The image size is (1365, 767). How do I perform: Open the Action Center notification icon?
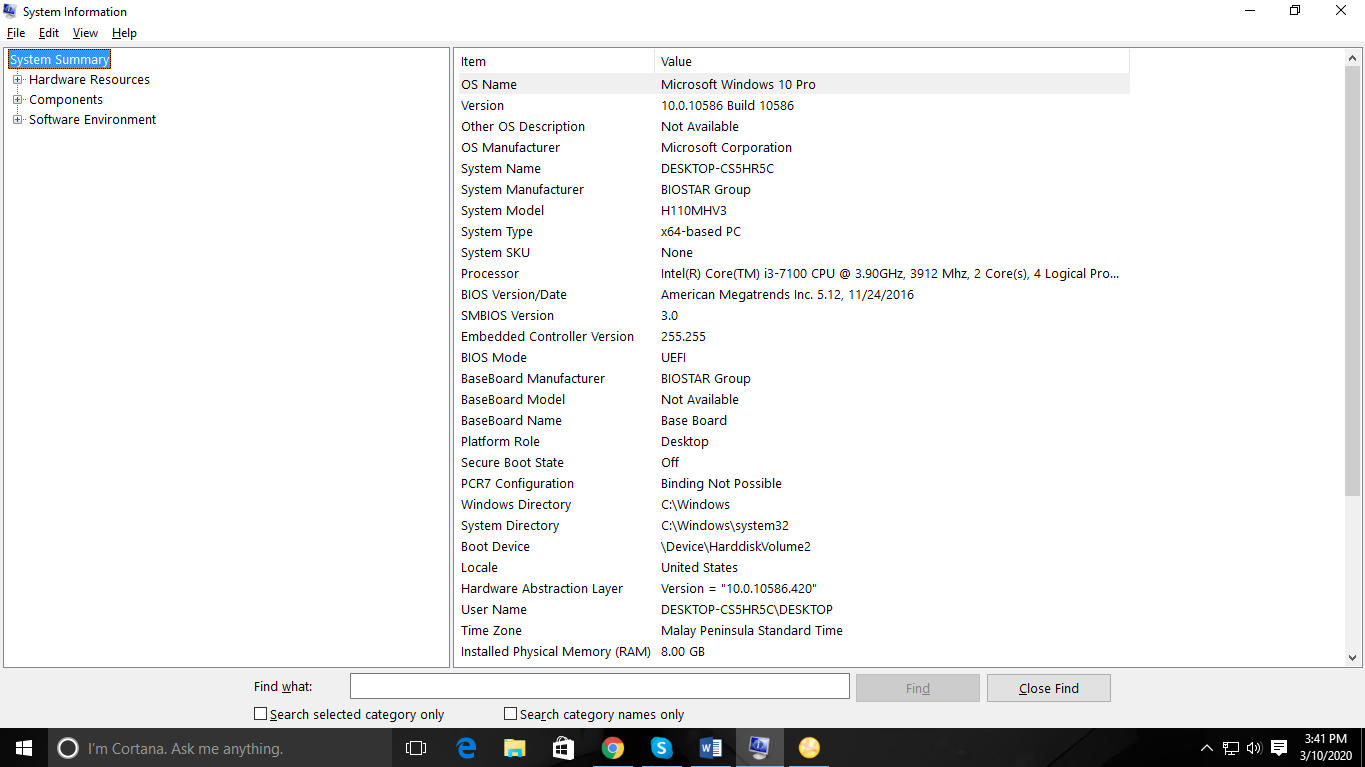coord(1279,748)
